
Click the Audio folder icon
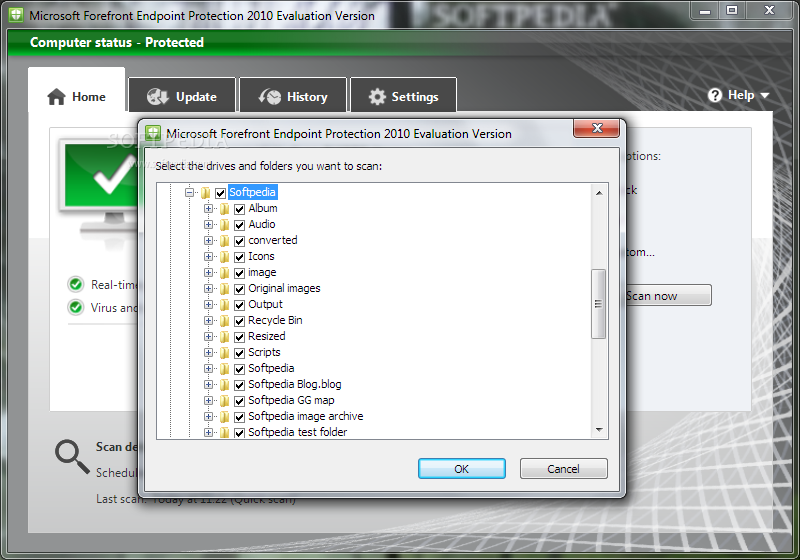(x=224, y=224)
